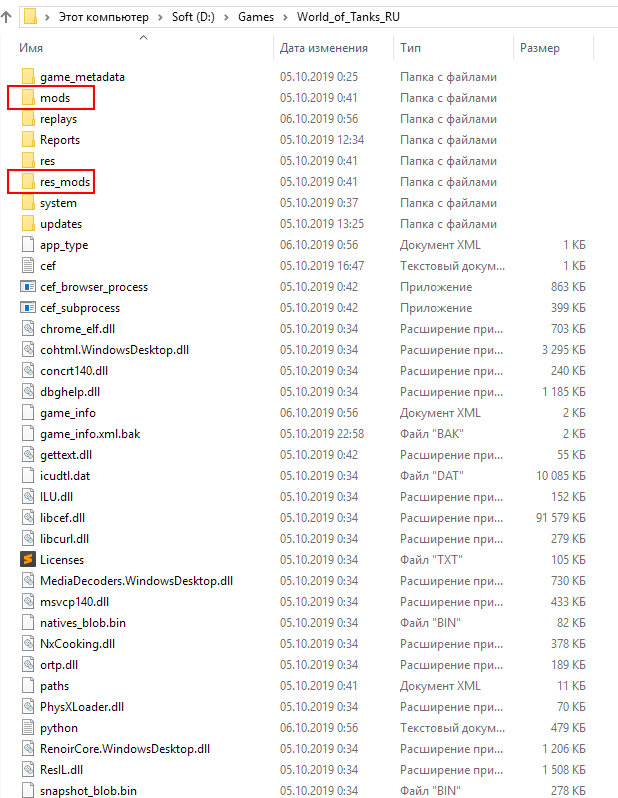Click the app_type XML file icon
This screenshot has width=618, height=798.
(x=28, y=245)
